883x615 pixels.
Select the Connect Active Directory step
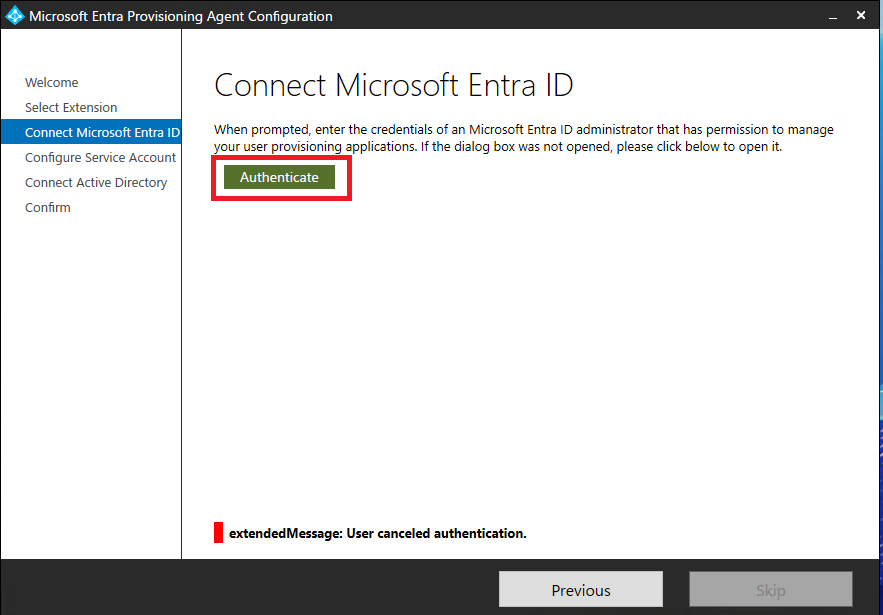point(95,182)
